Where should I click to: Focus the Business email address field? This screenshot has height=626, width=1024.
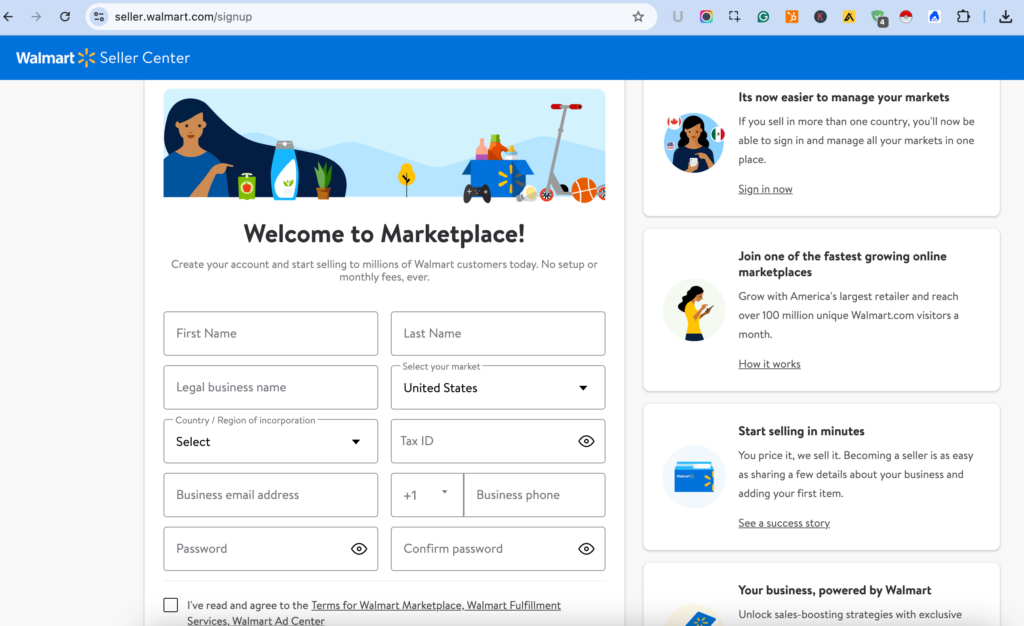pyautogui.click(x=270, y=495)
